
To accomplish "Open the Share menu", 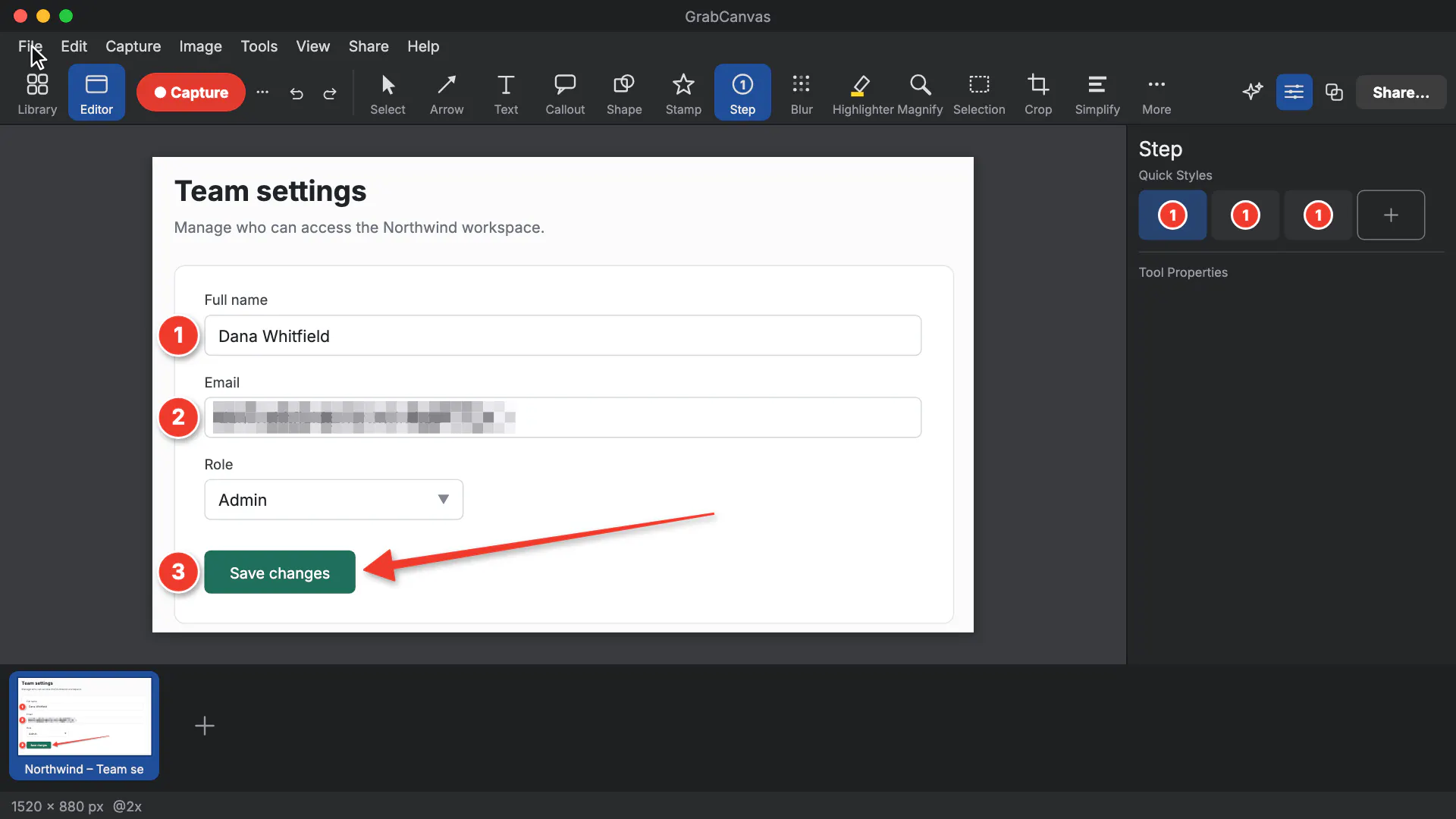I will coord(369,46).
